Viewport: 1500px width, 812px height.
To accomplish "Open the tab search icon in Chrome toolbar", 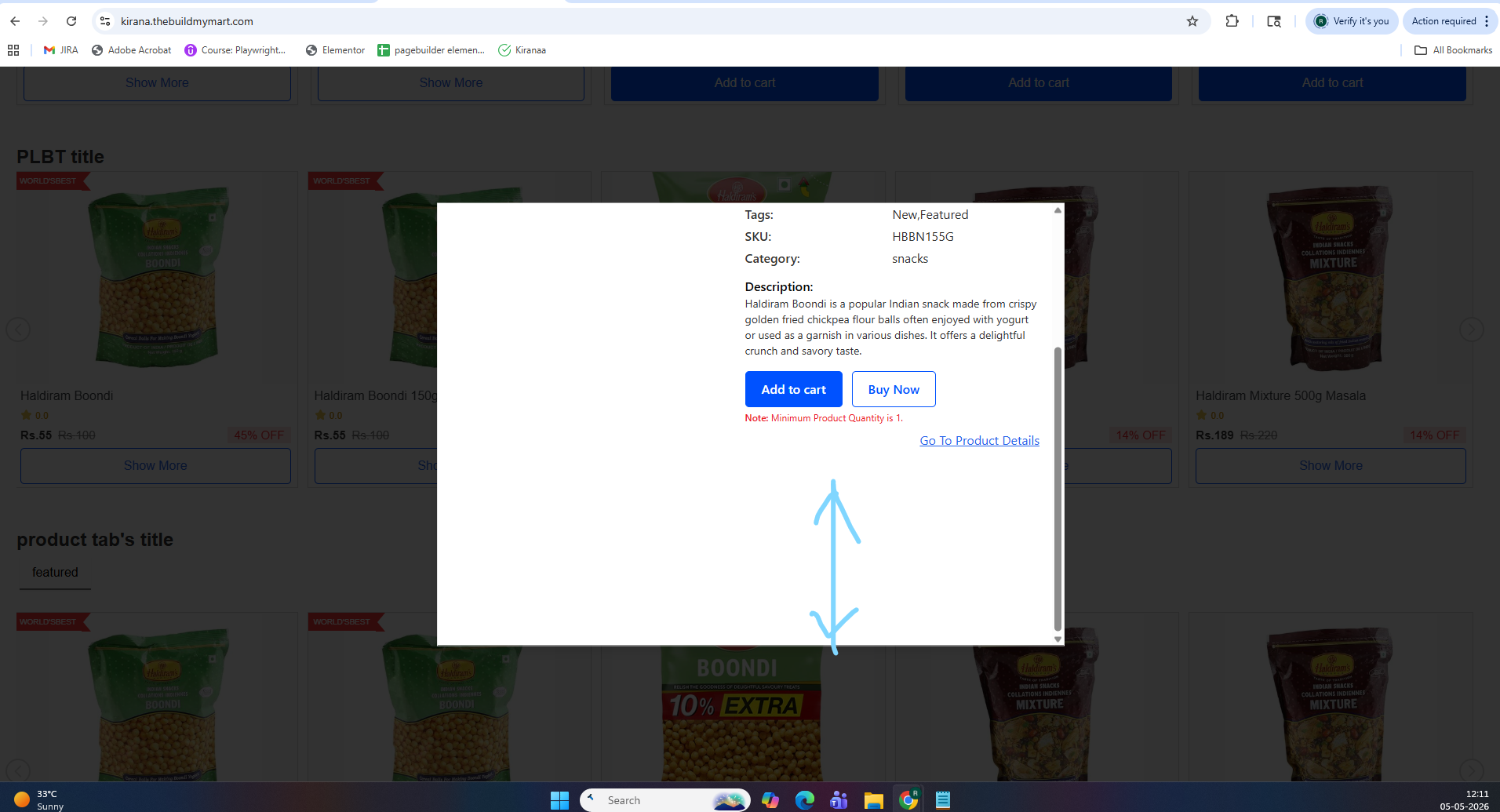I will pos(1274,21).
